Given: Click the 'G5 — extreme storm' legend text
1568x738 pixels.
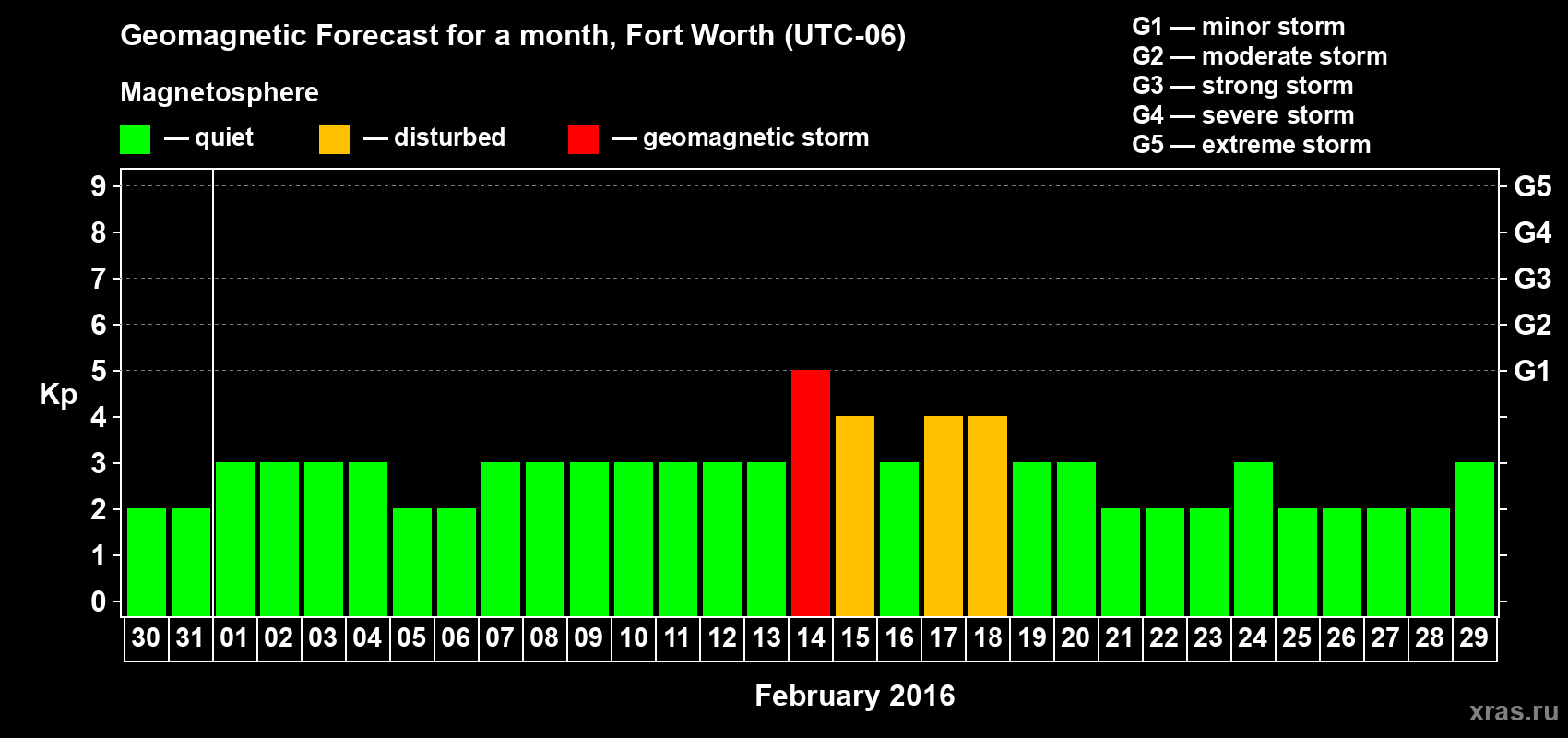Looking at the screenshot, I should pos(1252,145).
